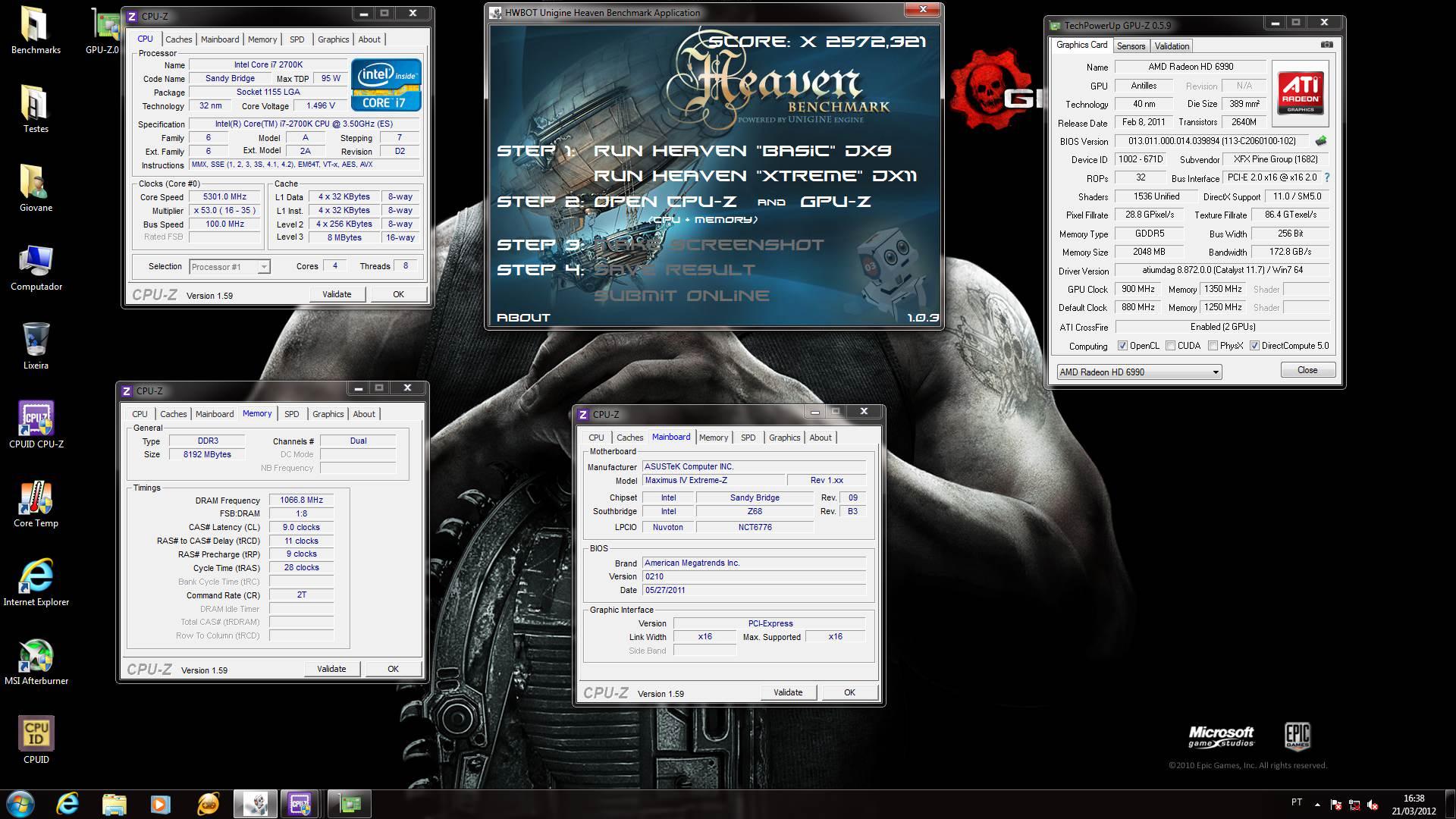Click the Maximus IV Extreme-Z model text
1456x819 pixels.
(x=686, y=480)
